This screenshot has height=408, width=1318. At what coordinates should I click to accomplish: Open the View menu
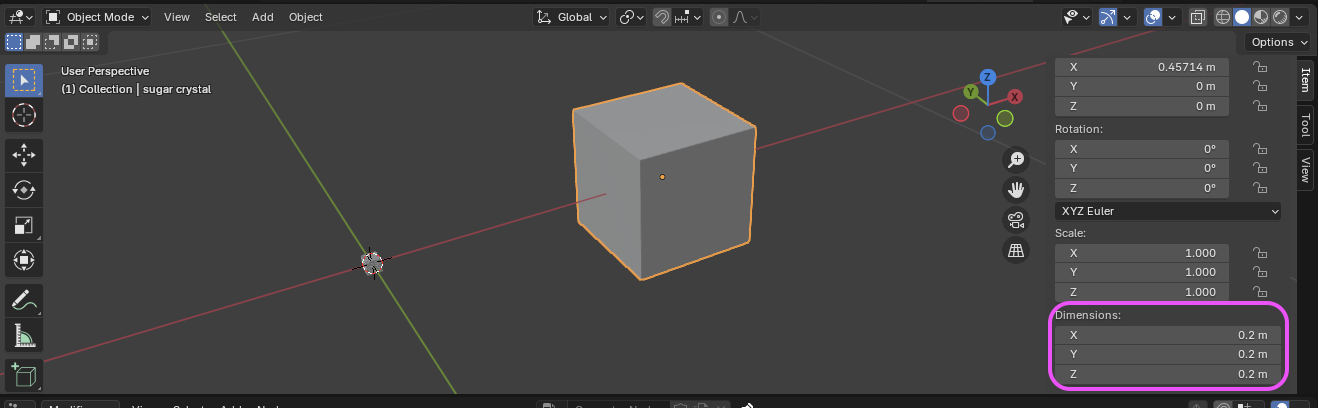point(177,17)
